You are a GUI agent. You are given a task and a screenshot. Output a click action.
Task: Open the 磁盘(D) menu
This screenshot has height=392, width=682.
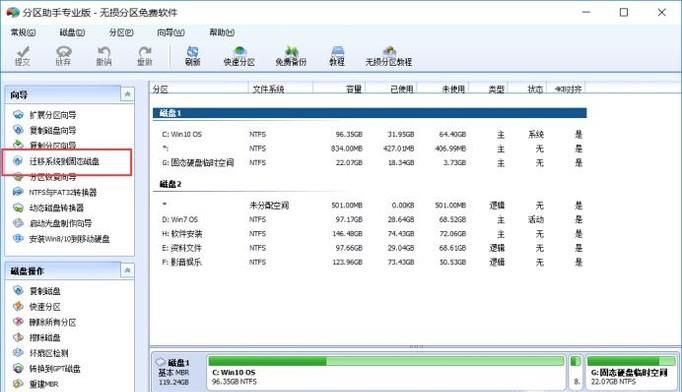[72, 32]
